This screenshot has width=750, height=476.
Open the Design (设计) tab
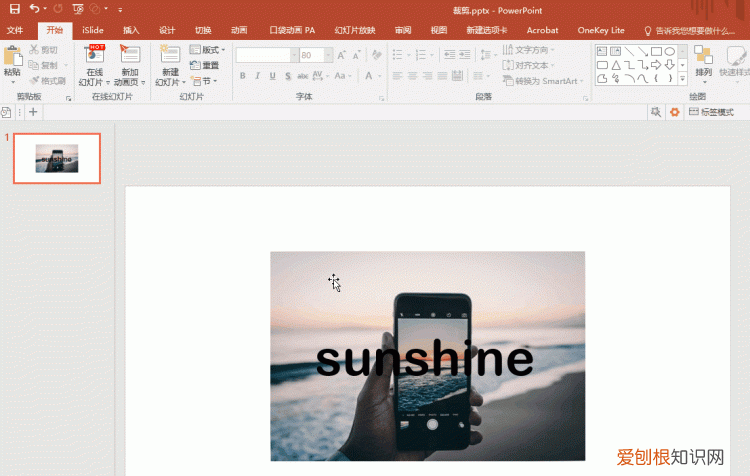pyautogui.click(x=167, y=31)
